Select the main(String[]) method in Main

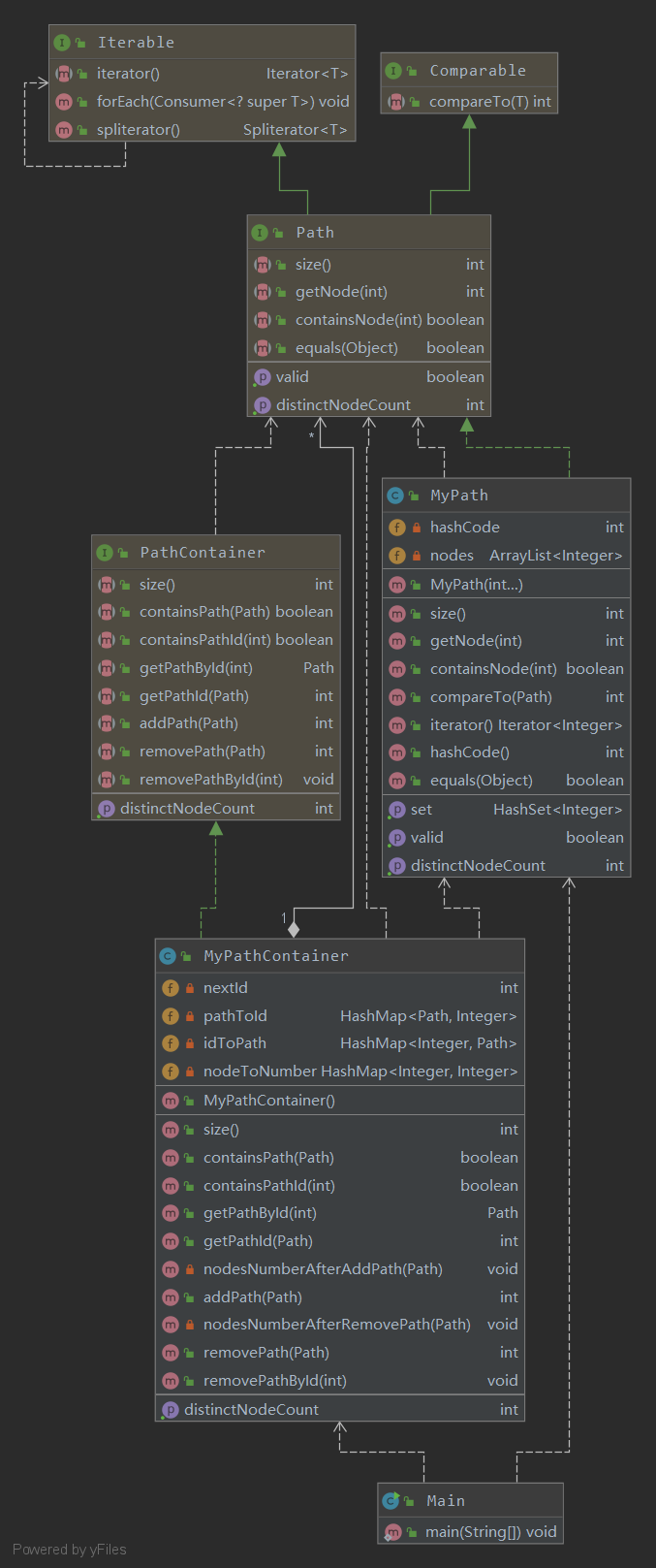coord(490,1532)
